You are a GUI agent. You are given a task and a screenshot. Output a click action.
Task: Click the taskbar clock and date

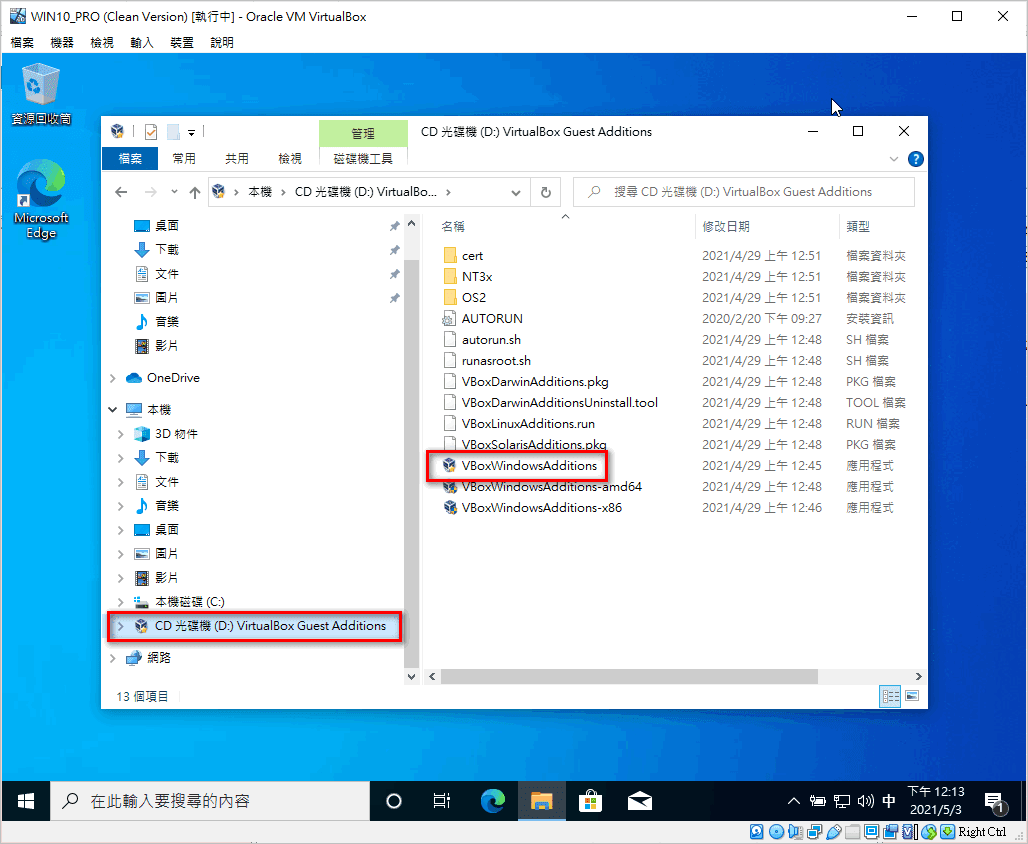[x=936, y=801]
